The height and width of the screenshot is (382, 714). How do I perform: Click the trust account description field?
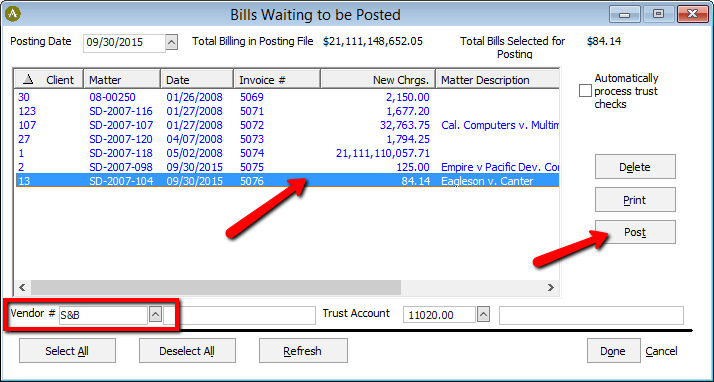click(x=591, y=315)
